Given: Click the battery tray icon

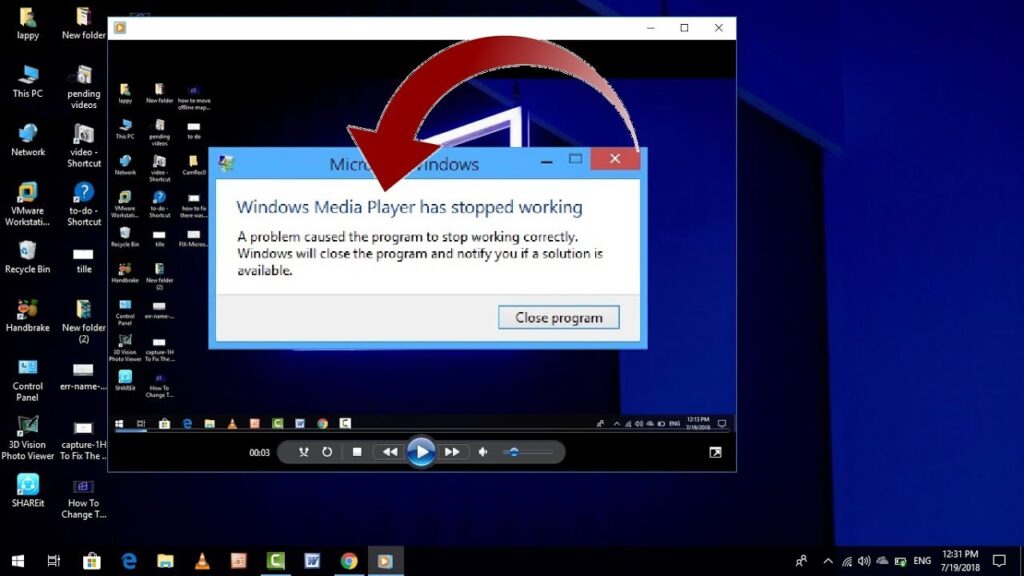Looking at the screenshot, I should pos(901,561).
